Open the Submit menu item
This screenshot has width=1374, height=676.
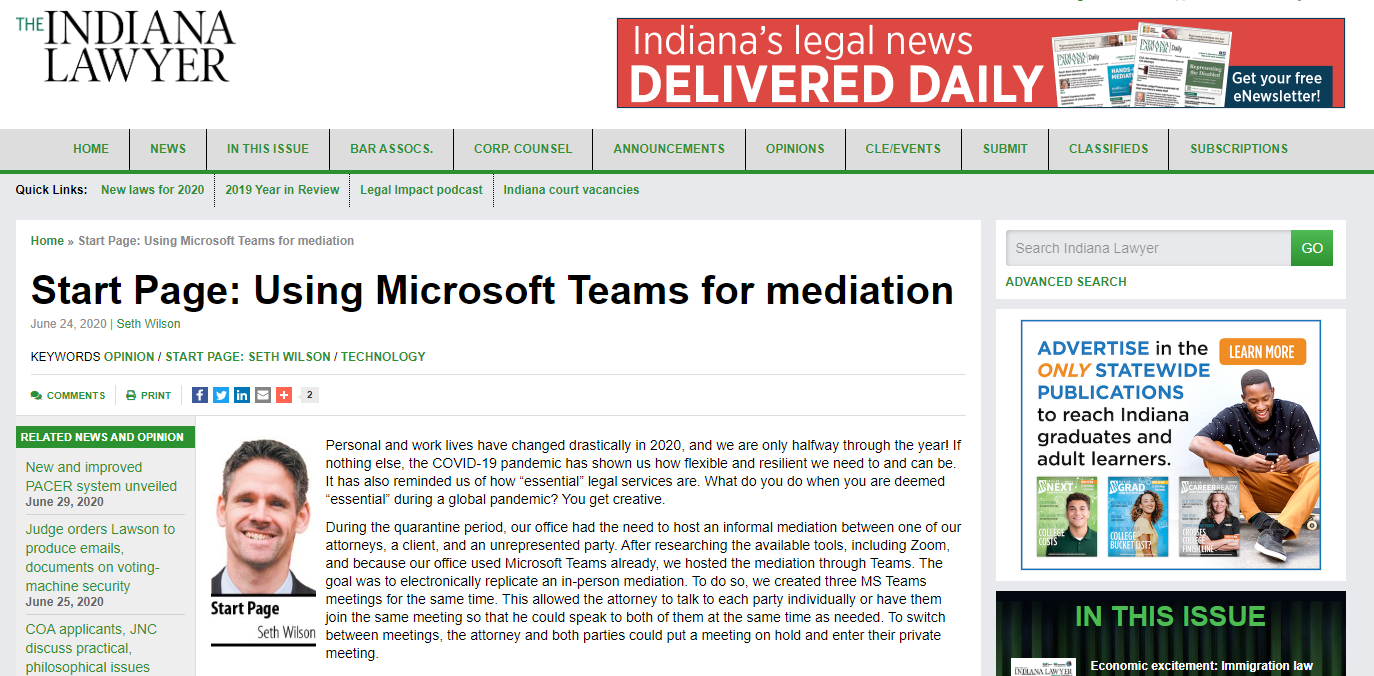(1005, 149)
